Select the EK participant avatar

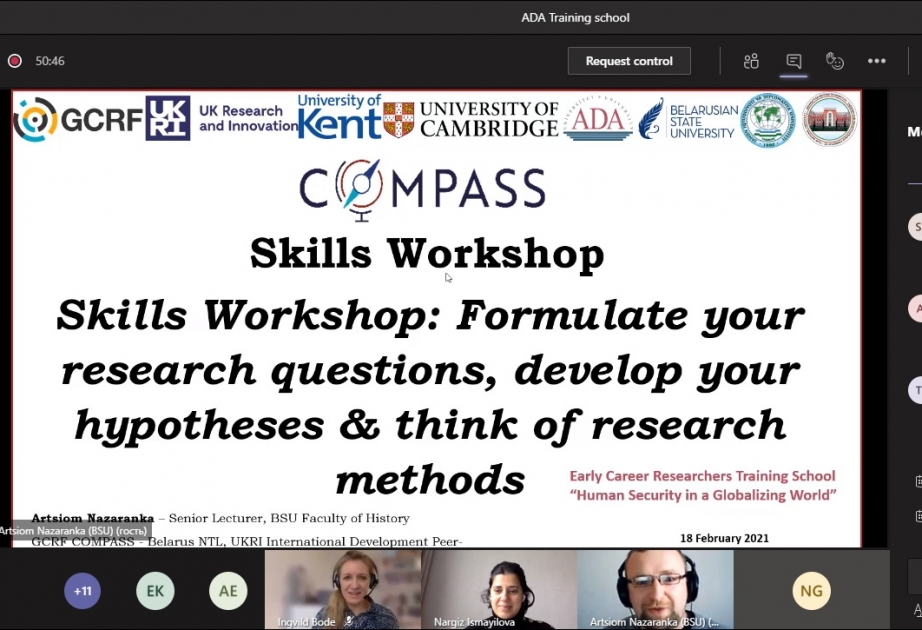tap(155, 591)
